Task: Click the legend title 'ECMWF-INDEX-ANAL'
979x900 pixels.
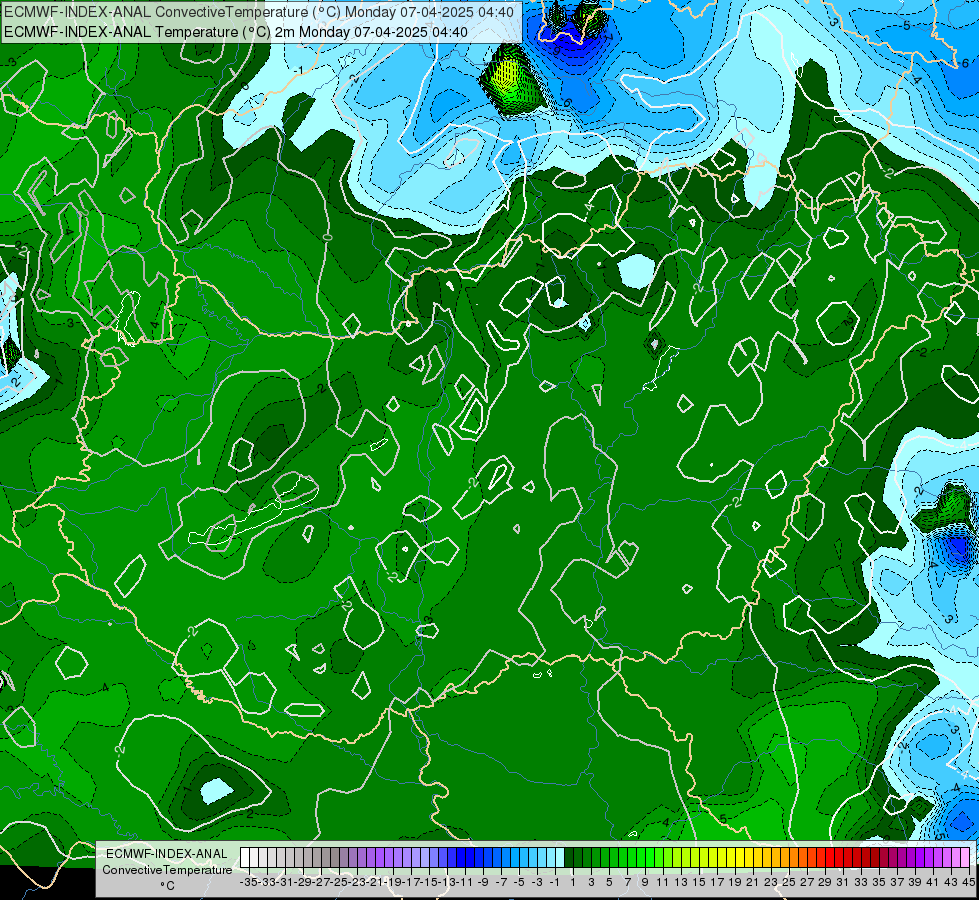Action: 167,854
